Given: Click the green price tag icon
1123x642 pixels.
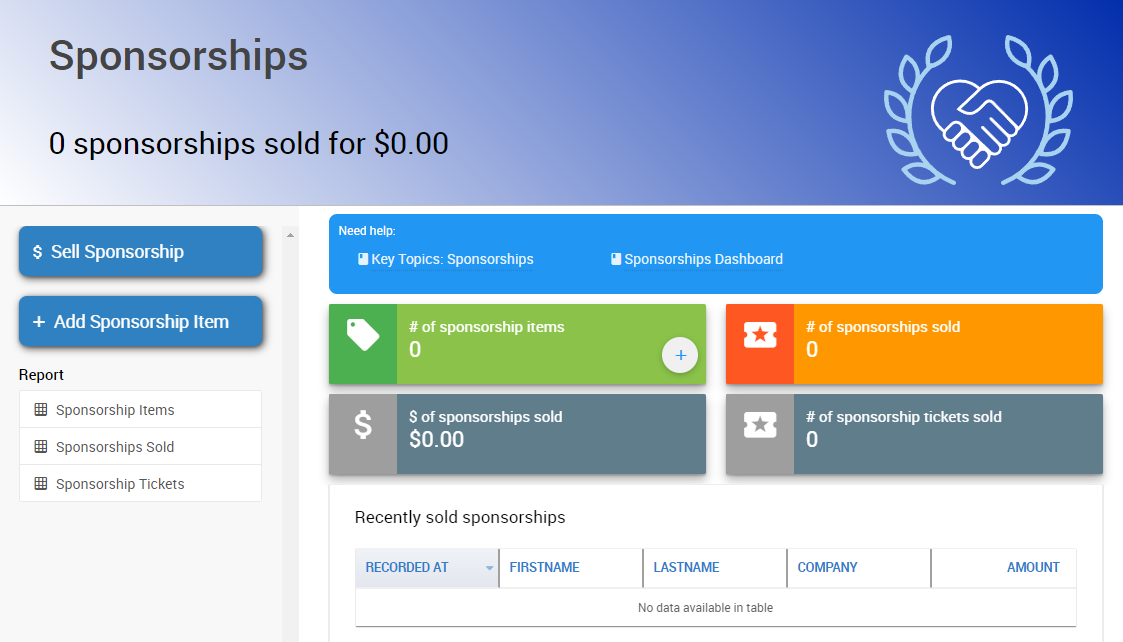Looking at the screenshot, I should (362, 335).
